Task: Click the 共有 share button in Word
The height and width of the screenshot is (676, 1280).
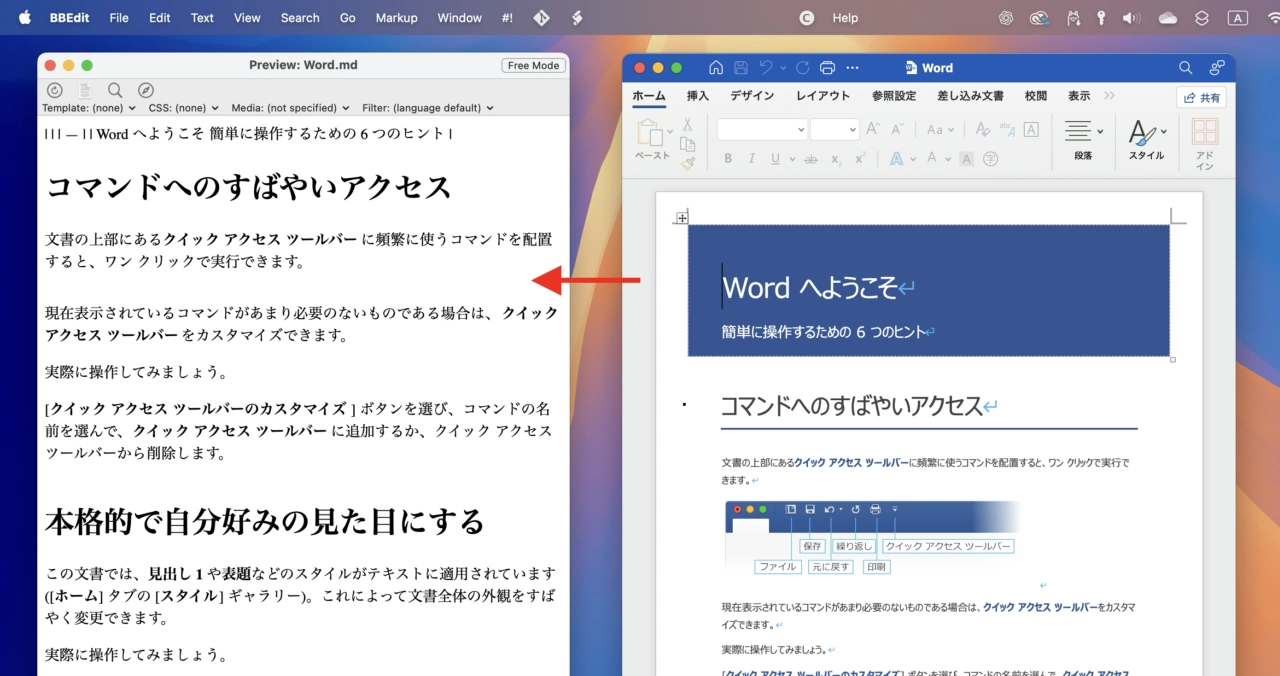Action: (1202, 98)
